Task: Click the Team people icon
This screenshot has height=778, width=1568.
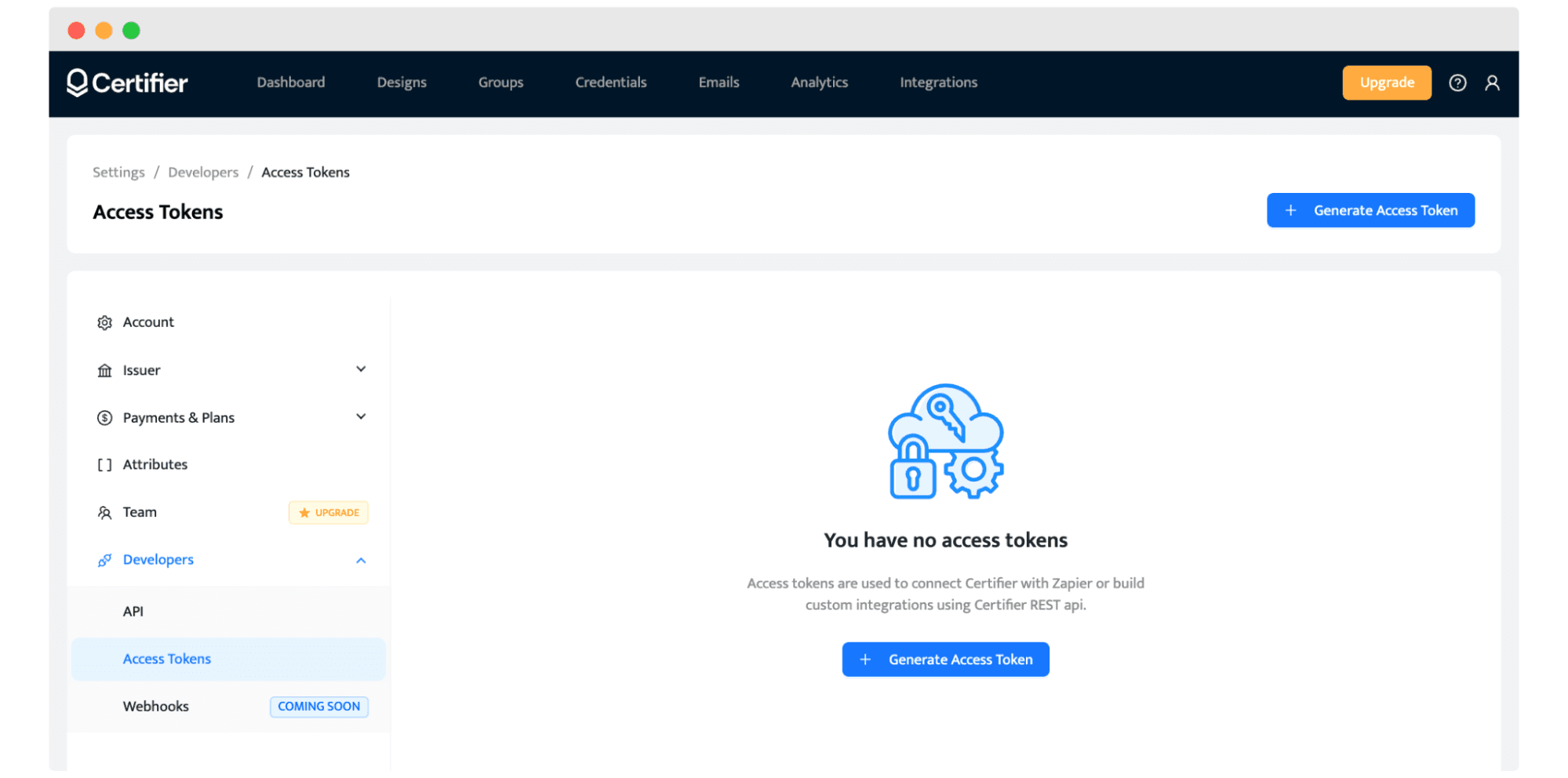Action: pos(104,513)
